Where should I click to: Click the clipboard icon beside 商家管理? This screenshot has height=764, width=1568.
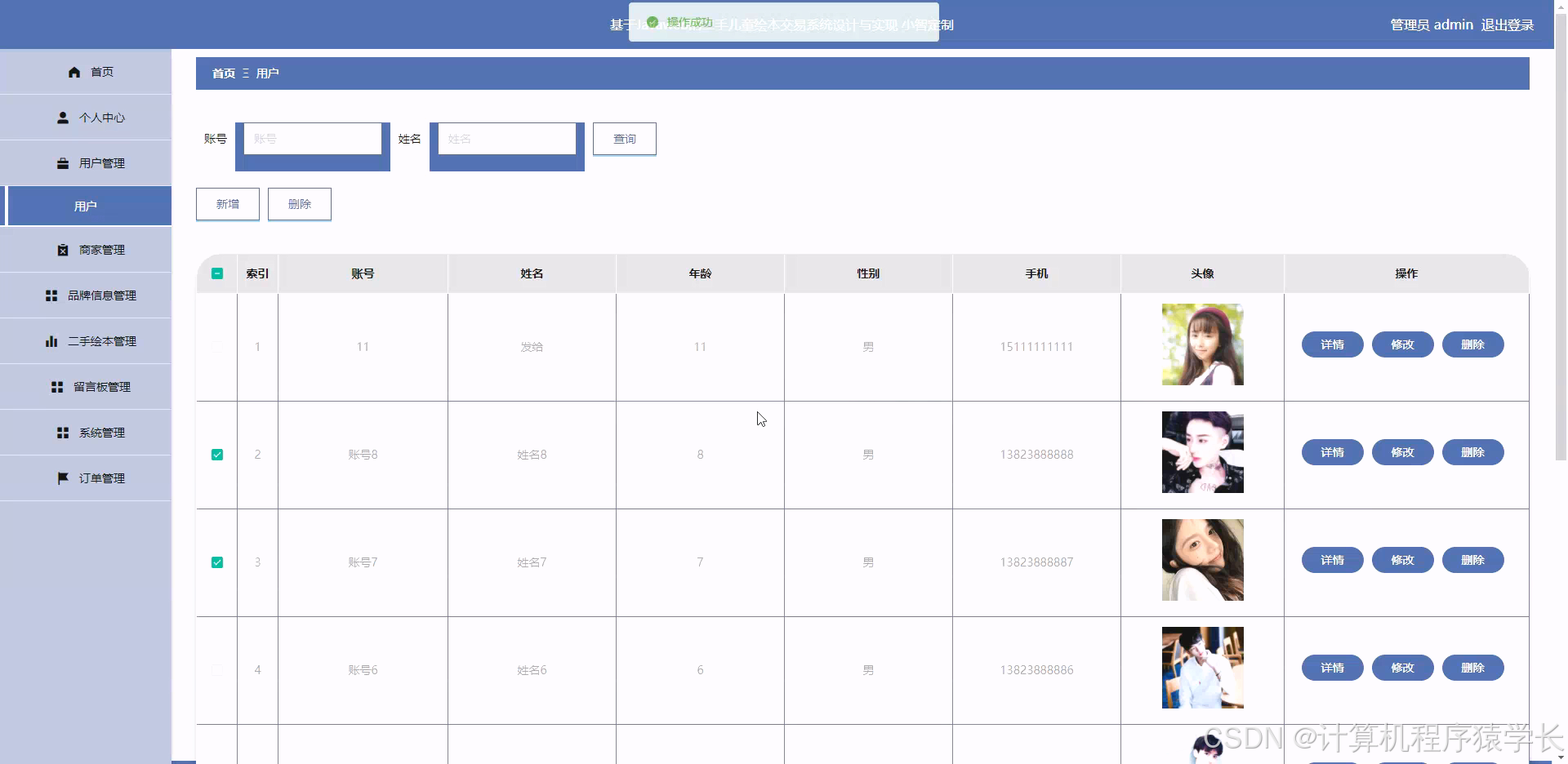[x=63, y=250]
